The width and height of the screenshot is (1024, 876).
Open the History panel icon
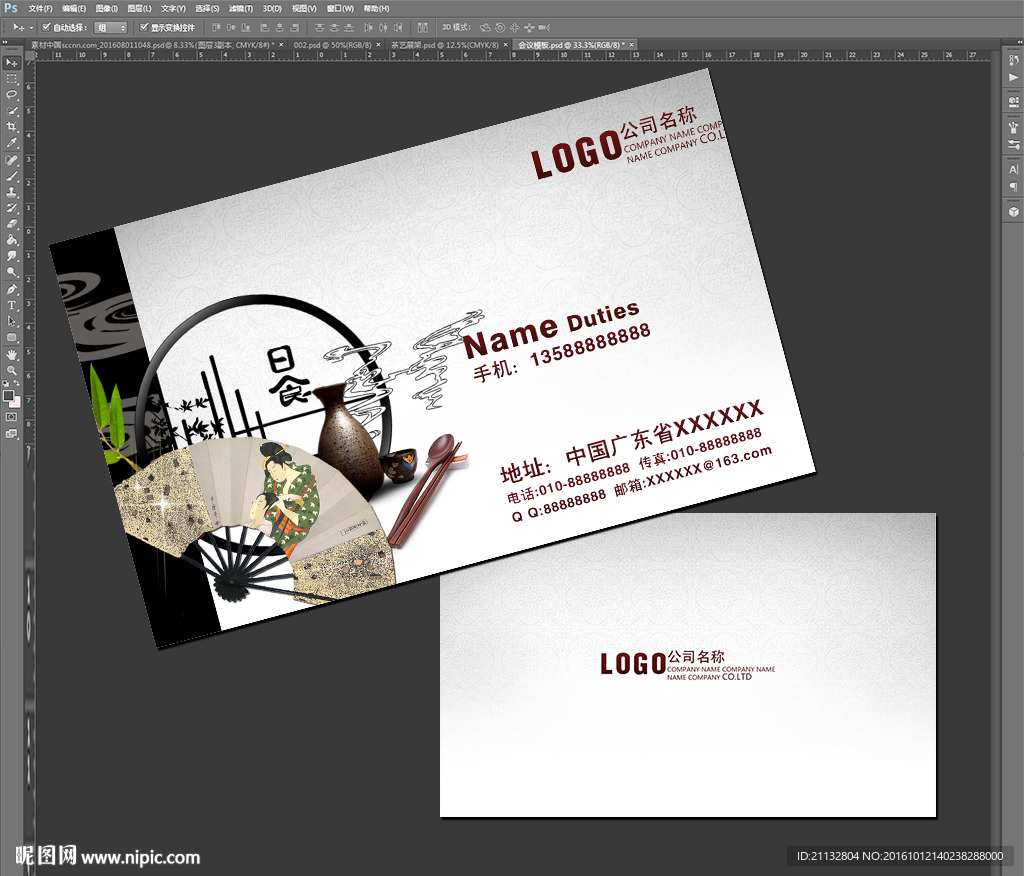[x=1013, y=61]
